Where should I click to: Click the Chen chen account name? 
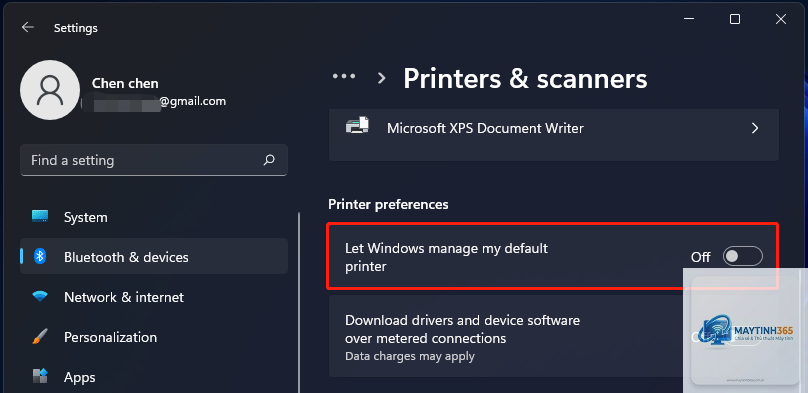pos(125,83)
